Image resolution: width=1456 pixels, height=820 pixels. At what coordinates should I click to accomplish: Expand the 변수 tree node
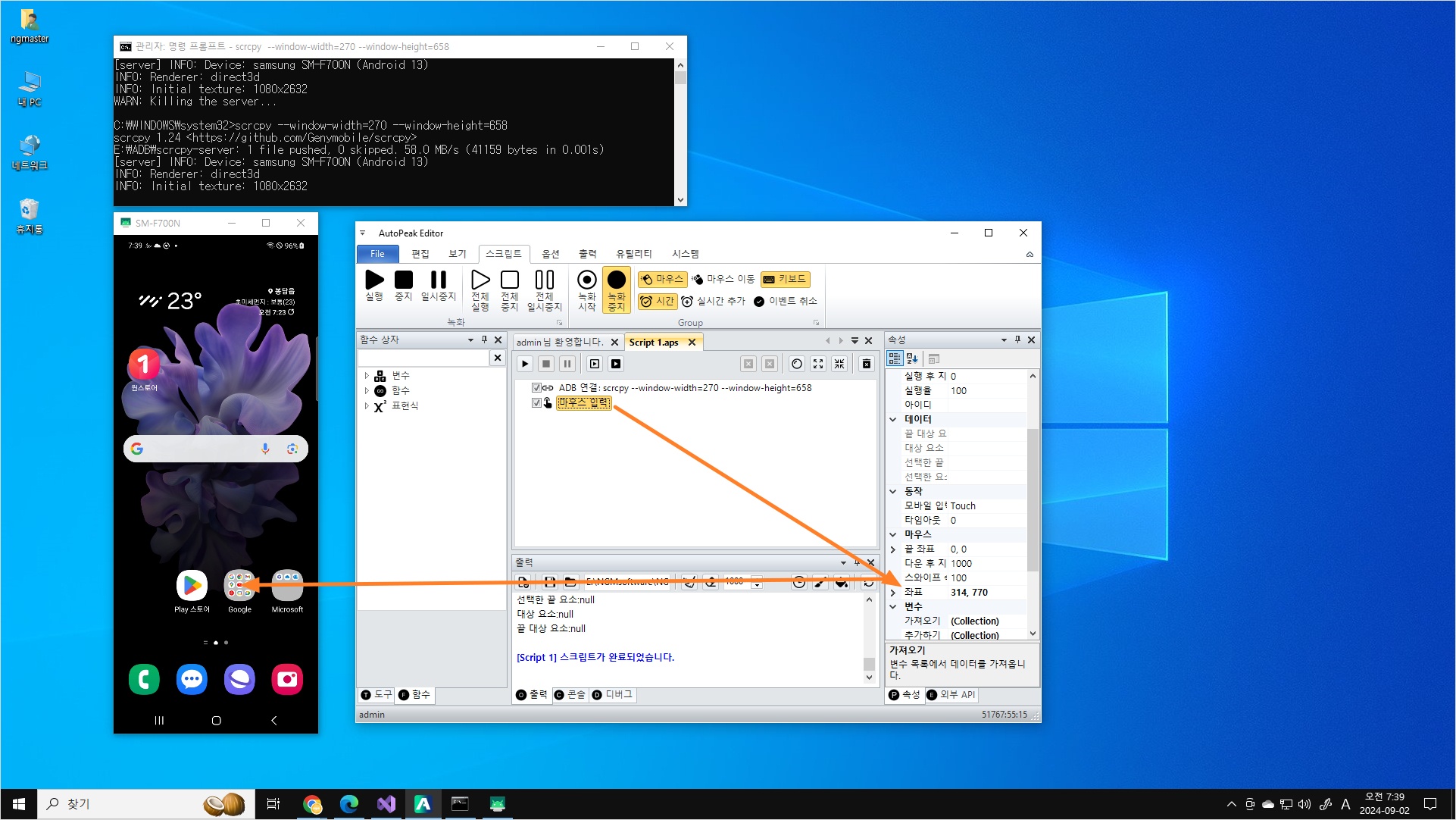367,376
